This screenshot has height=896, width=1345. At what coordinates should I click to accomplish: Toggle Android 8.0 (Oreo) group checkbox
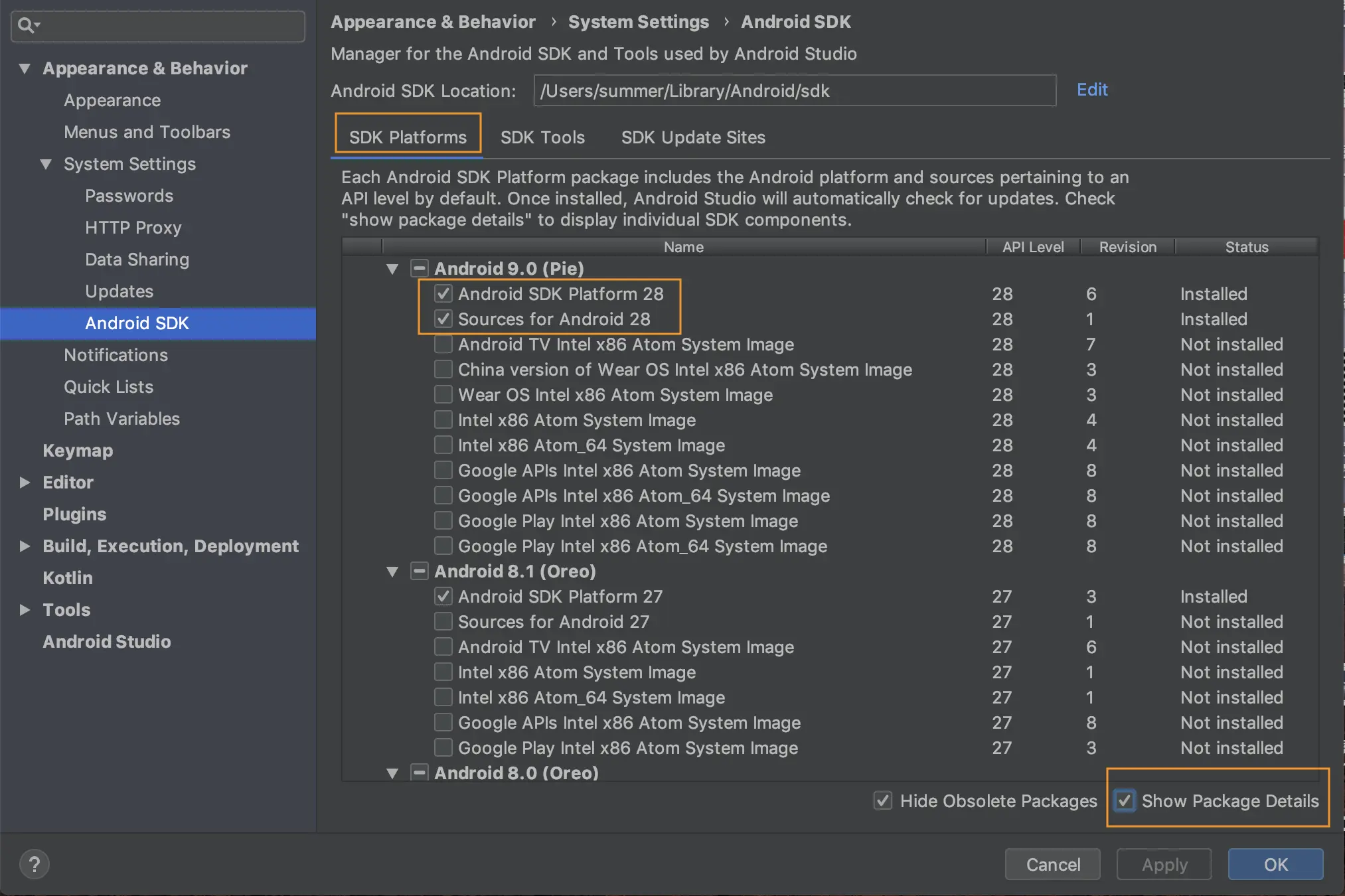pos(419,773)
